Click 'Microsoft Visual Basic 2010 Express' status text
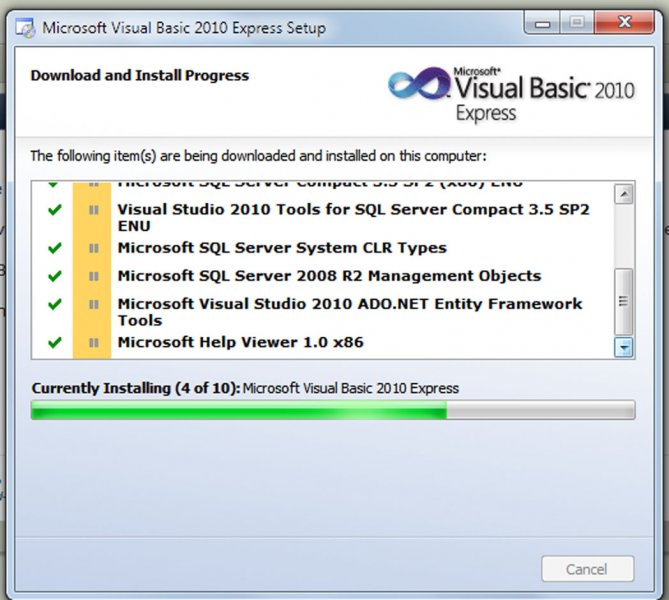 coord(351,388)
